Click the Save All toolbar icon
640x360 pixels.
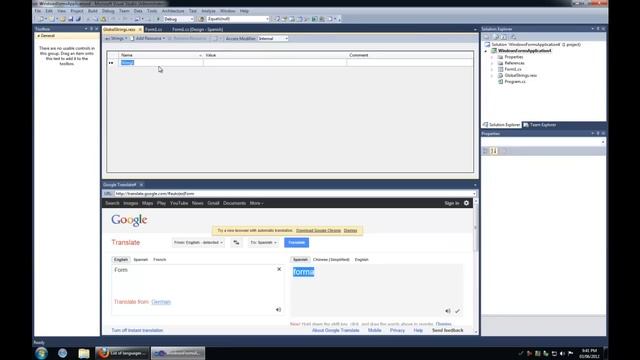click(x=78, y=19)
